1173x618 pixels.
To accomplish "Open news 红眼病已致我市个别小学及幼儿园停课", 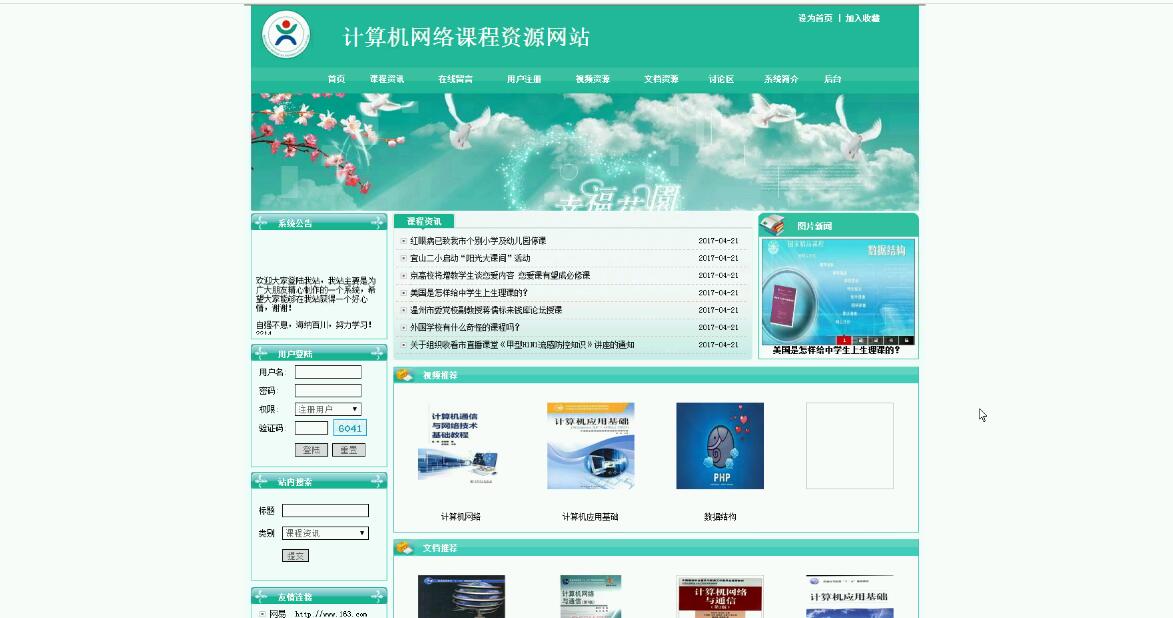I will (478, 241).
